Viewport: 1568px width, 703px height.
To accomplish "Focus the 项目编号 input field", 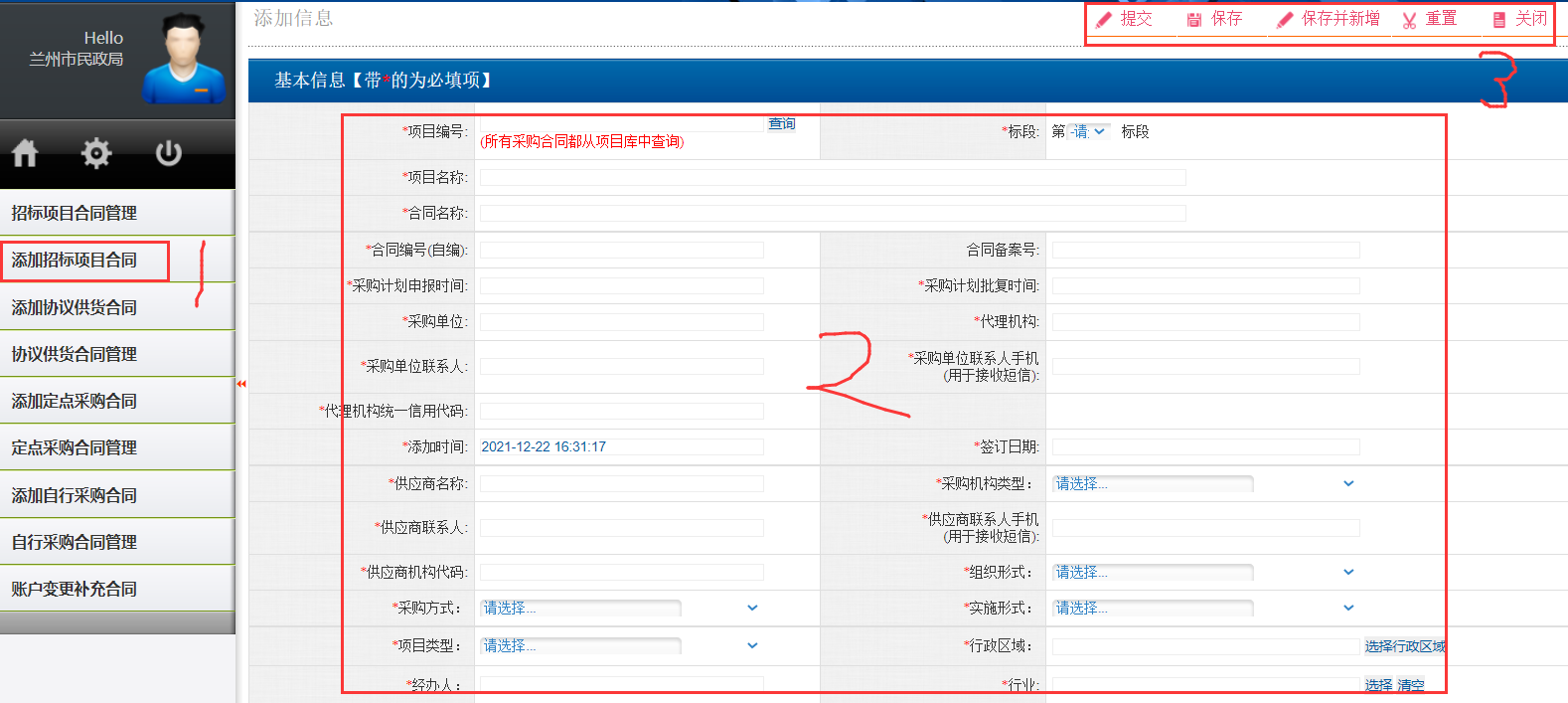I will pyautogui.click(x=622, y=123).
